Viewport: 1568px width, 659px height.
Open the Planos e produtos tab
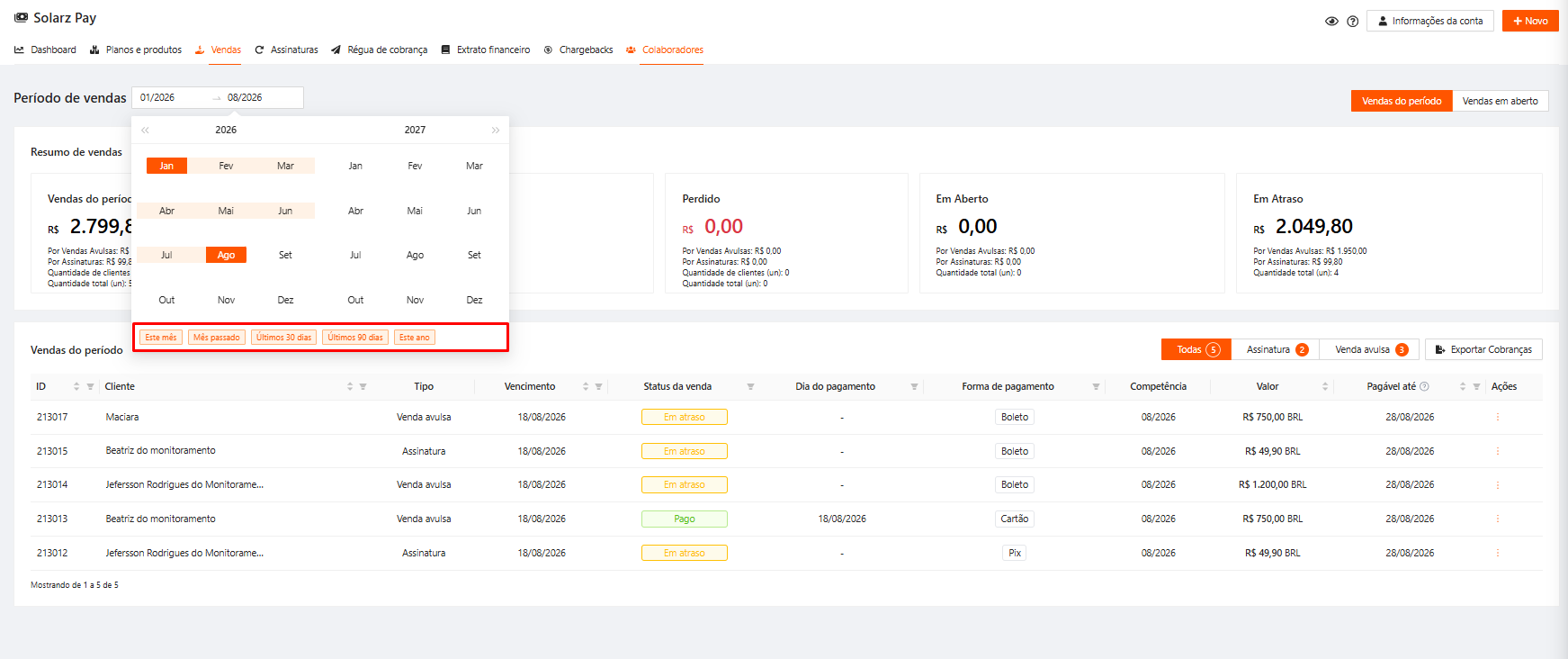click(136, 50)
